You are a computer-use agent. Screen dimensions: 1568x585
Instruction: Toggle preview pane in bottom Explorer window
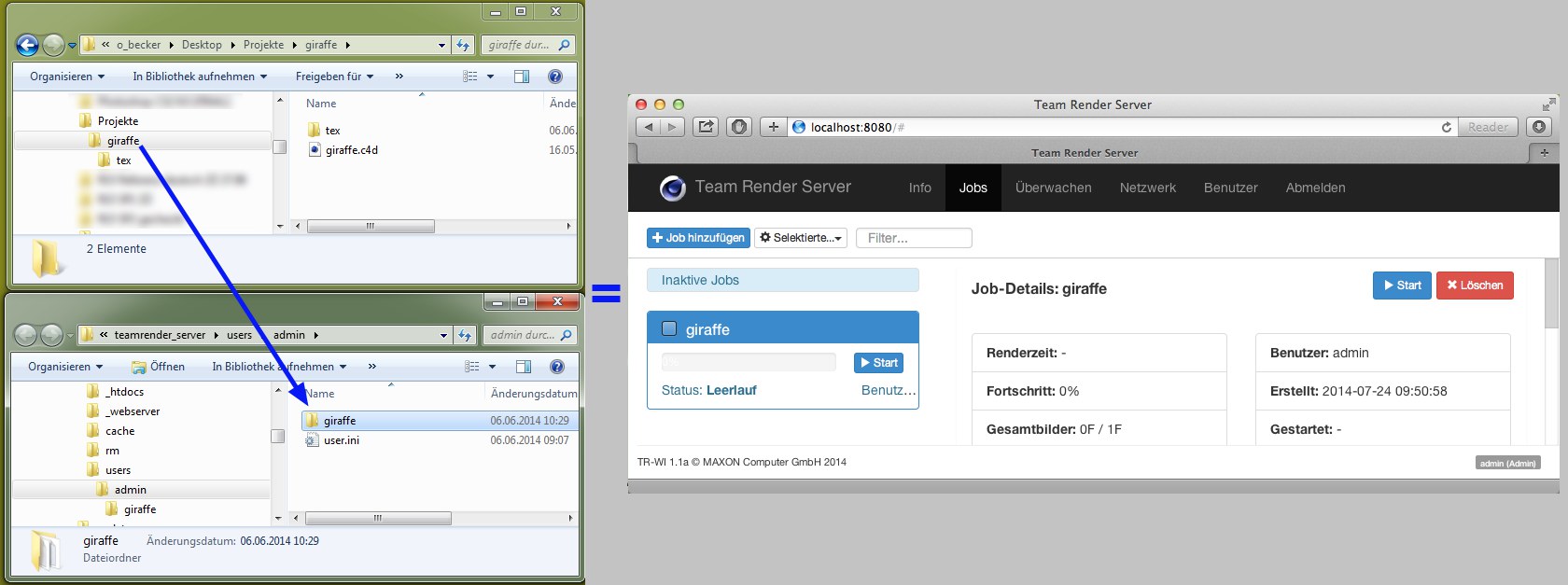tap(524, 367)
